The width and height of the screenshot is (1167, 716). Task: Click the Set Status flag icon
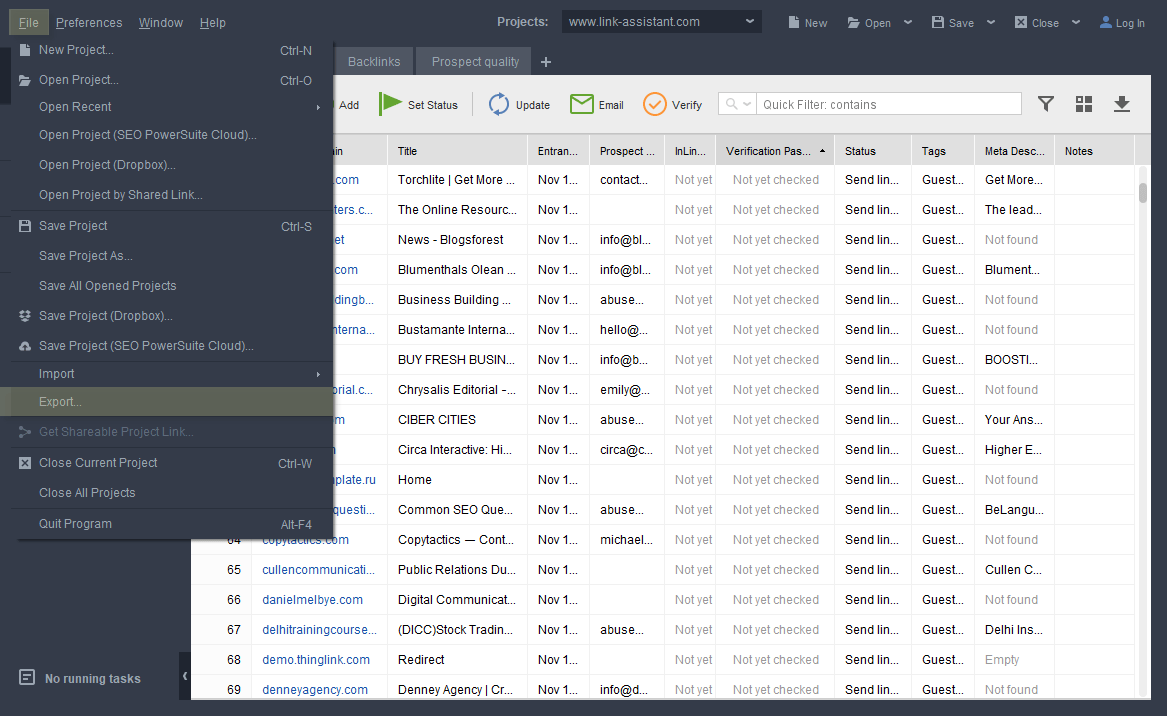[390, 104]
